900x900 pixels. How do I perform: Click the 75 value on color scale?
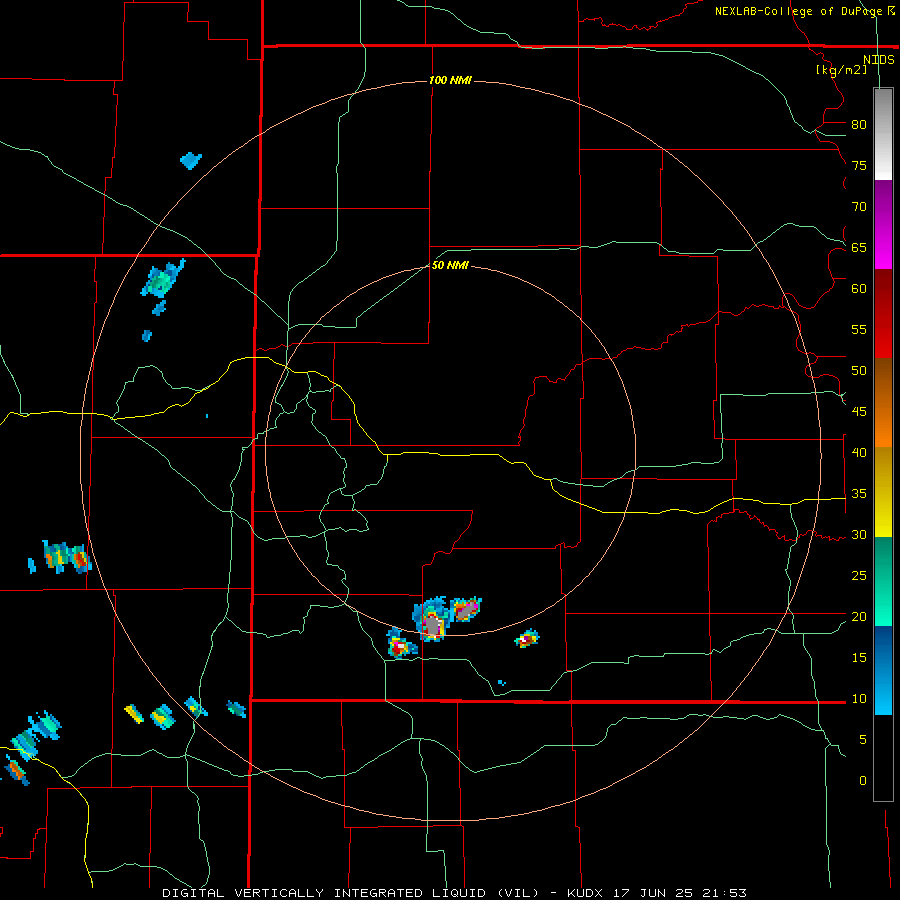coord(859,166)
